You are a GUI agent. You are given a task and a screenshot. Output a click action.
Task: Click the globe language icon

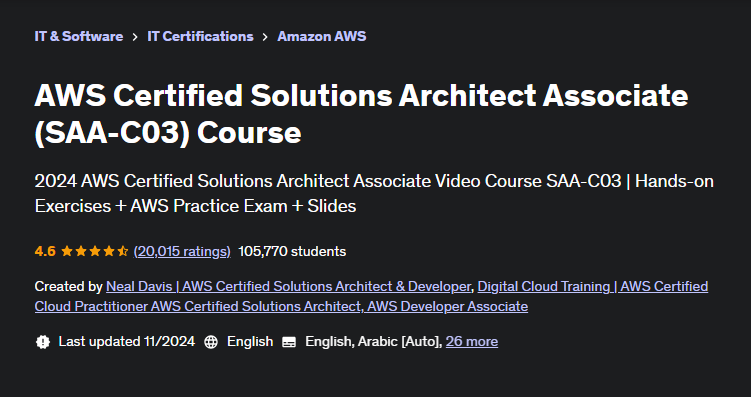point(211,341)
